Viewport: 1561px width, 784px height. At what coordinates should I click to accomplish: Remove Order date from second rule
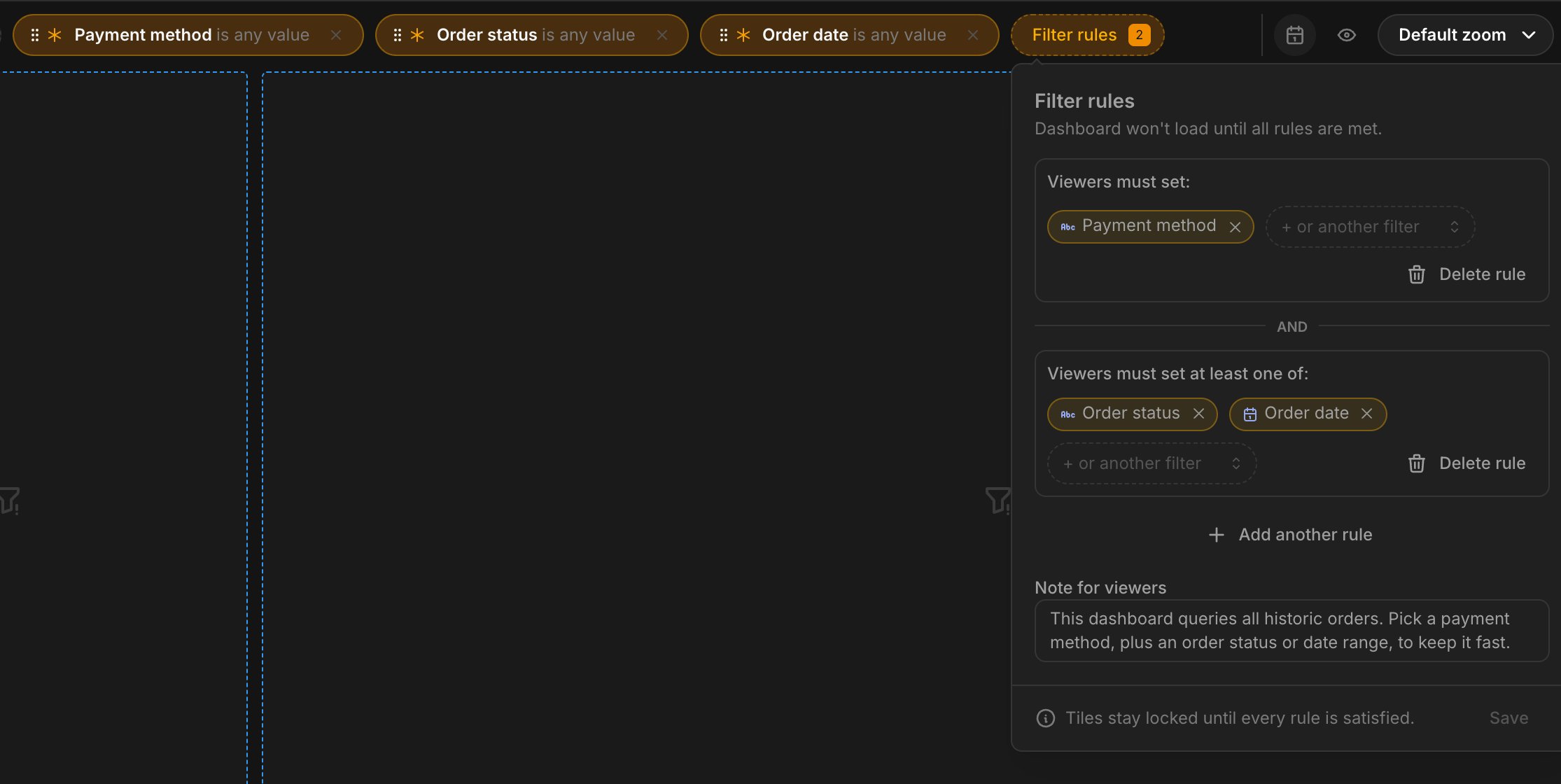[x=1367, y=414]
